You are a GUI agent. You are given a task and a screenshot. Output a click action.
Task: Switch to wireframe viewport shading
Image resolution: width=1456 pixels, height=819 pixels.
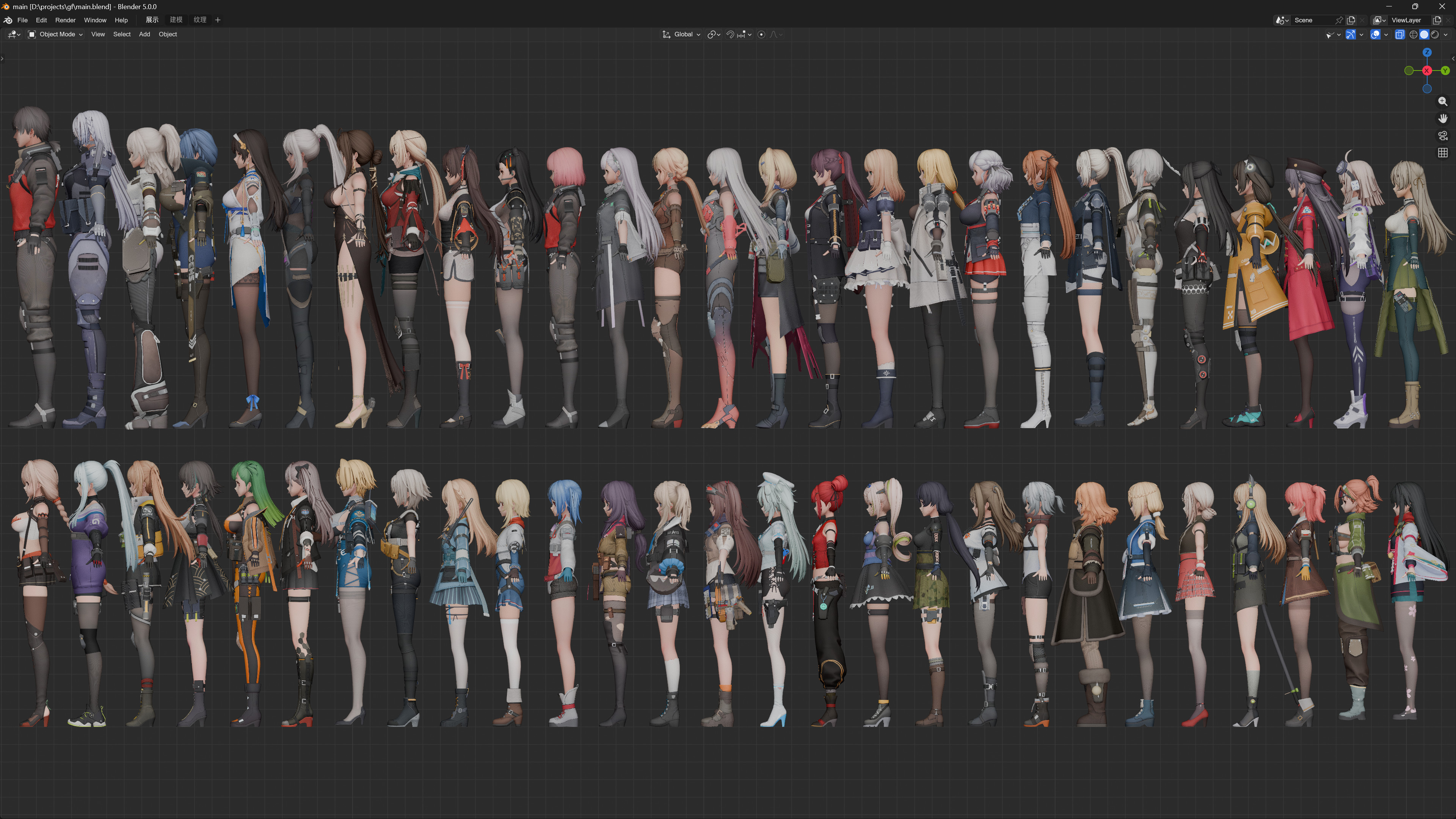[1413, 35]
